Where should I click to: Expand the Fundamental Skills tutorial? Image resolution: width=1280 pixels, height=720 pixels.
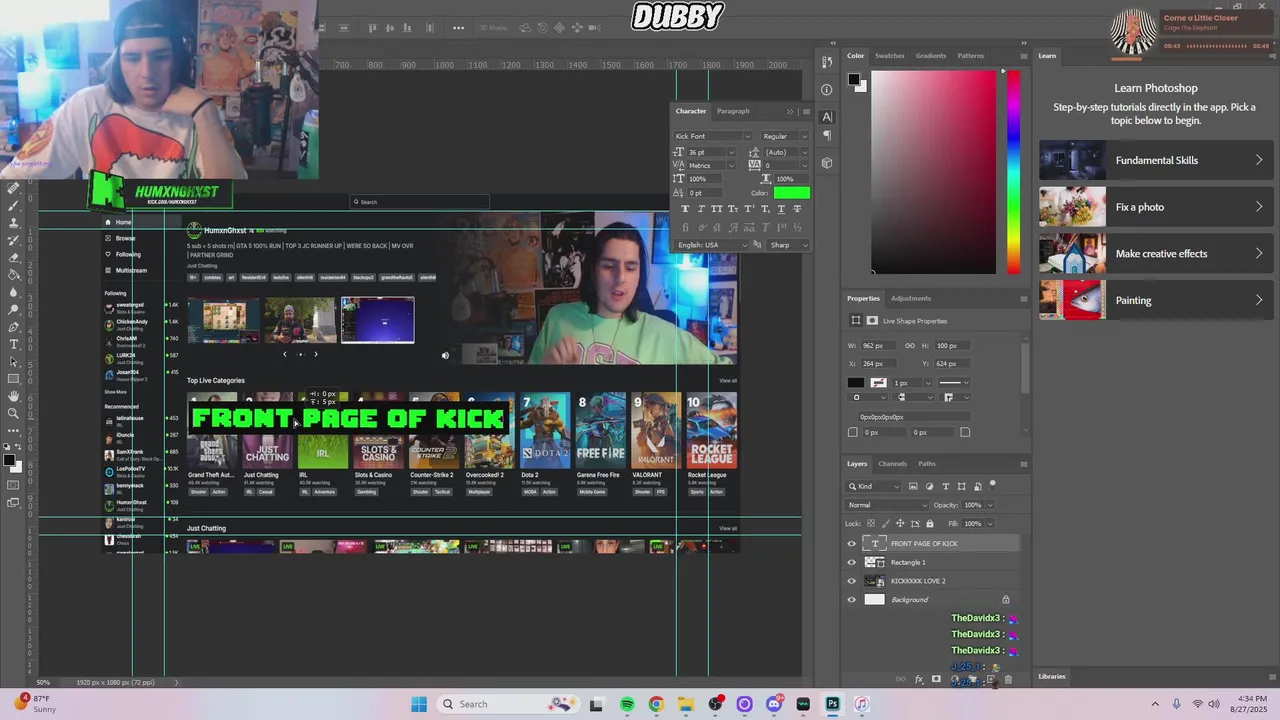click(1156, 160)
